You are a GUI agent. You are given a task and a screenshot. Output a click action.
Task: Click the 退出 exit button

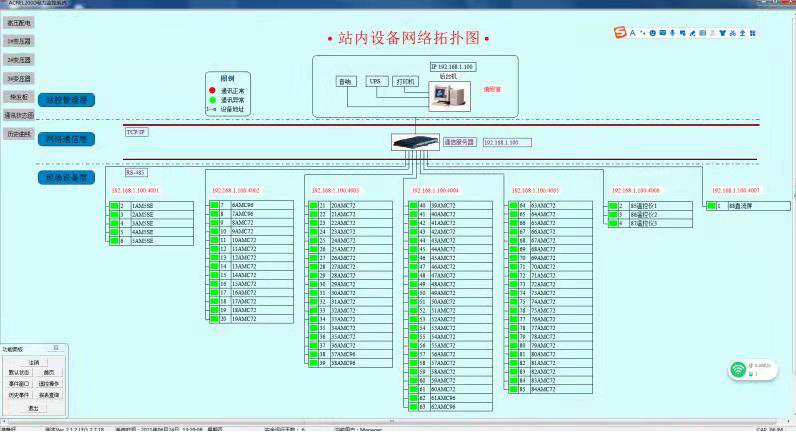[x=34, y=408]
